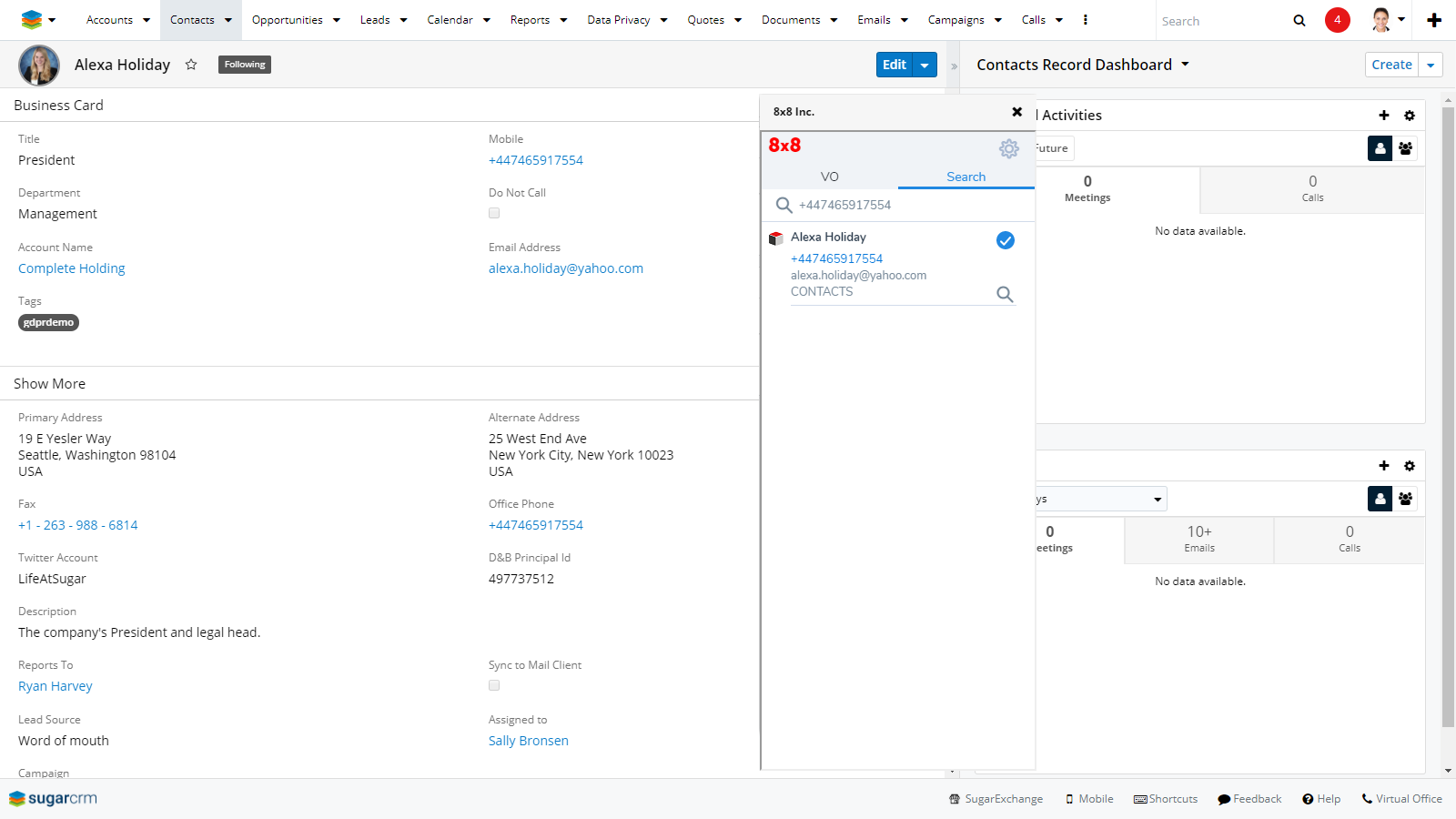This screenshot has height=819, width=1456.
Task: Add item in Activities dashlet plus
Action: click(1384, 116)
